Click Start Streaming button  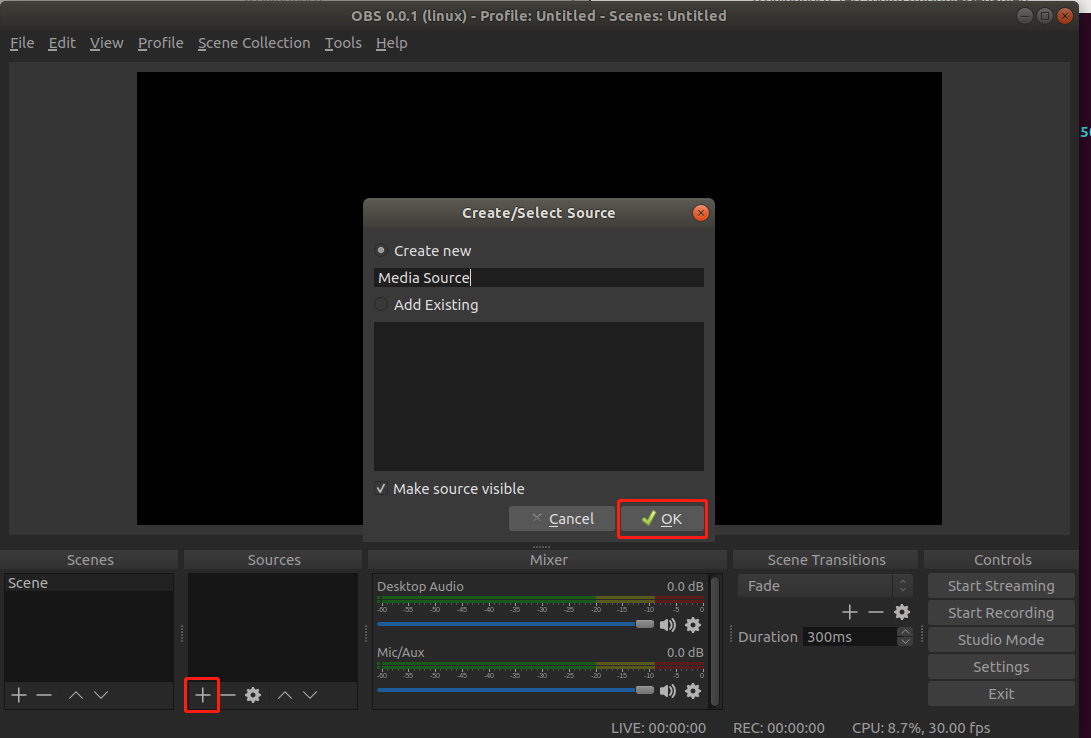tap(1001, 586)
